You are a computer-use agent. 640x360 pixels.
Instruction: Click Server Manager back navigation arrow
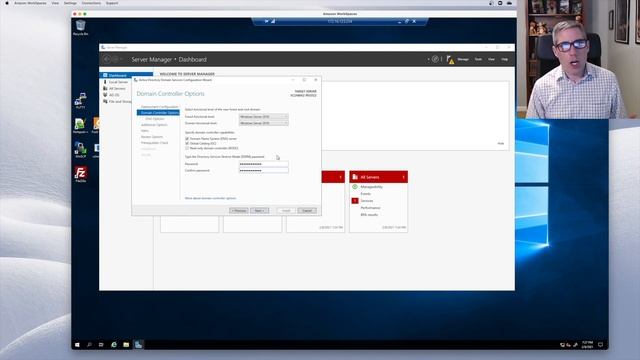107,59
